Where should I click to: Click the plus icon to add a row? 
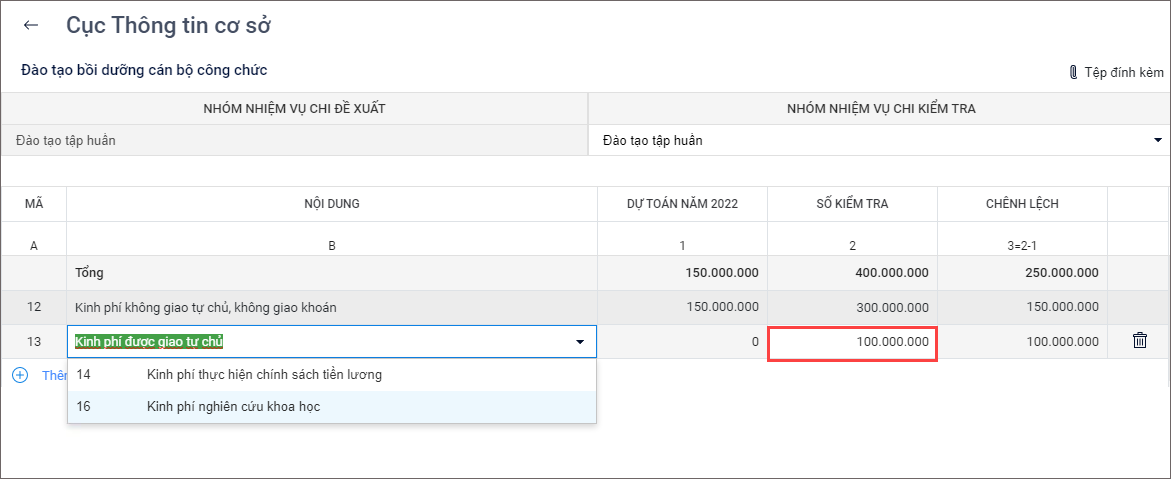click(20, 375)
